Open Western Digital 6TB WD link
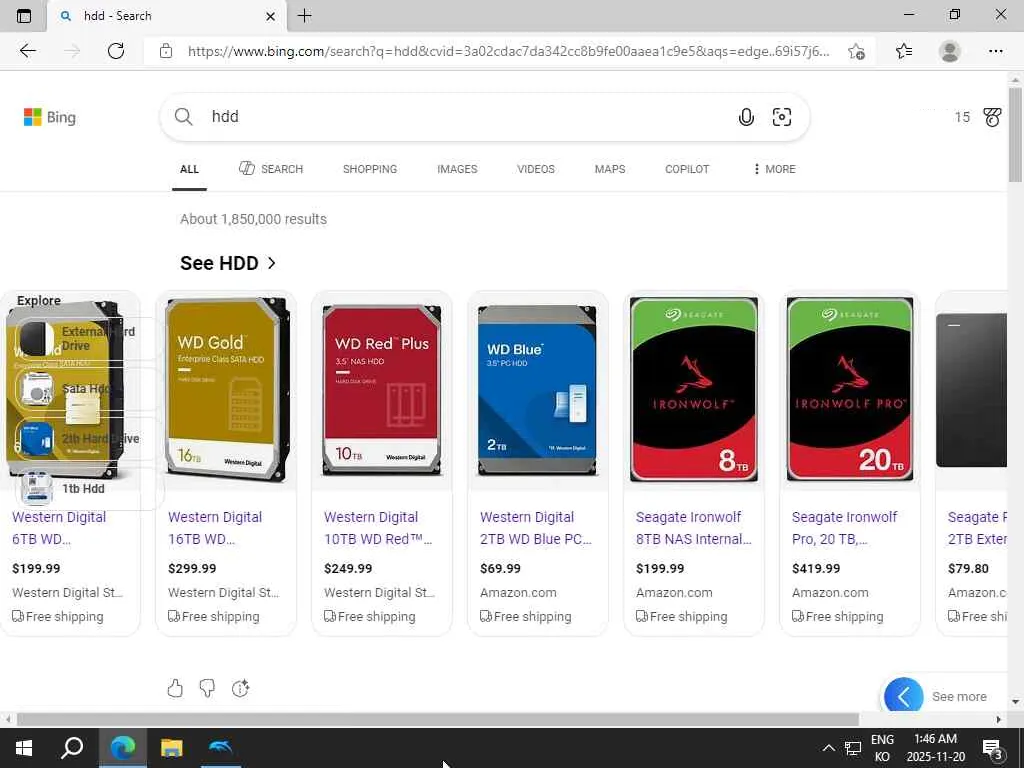 click(59, 528)
